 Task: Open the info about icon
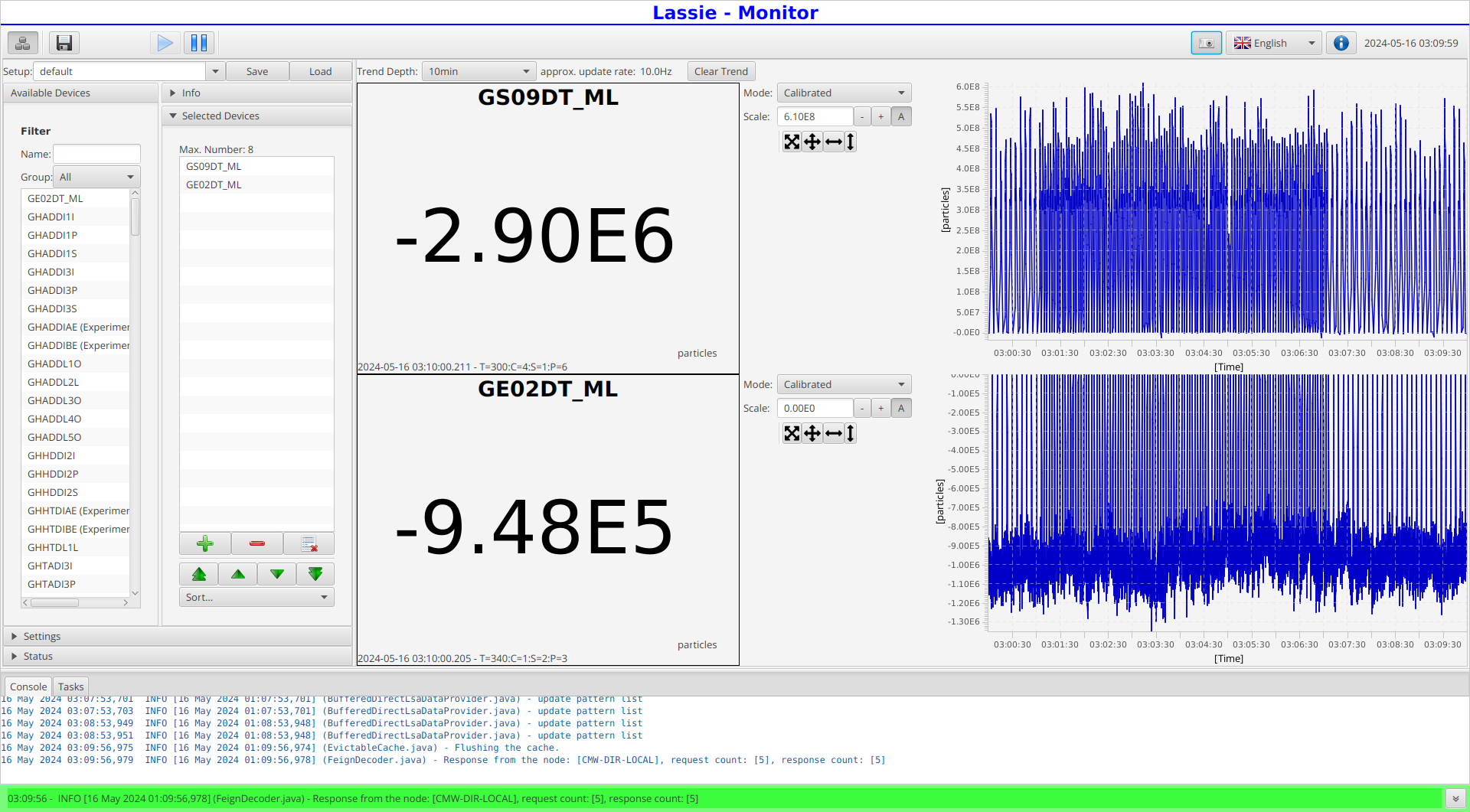pyautogui.click(x=1341, y=43)
